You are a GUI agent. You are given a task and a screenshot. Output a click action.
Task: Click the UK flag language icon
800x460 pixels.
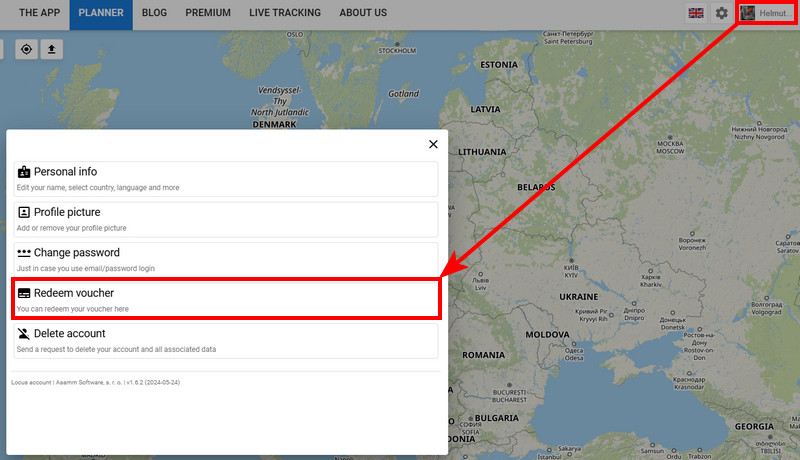point(695,14)
